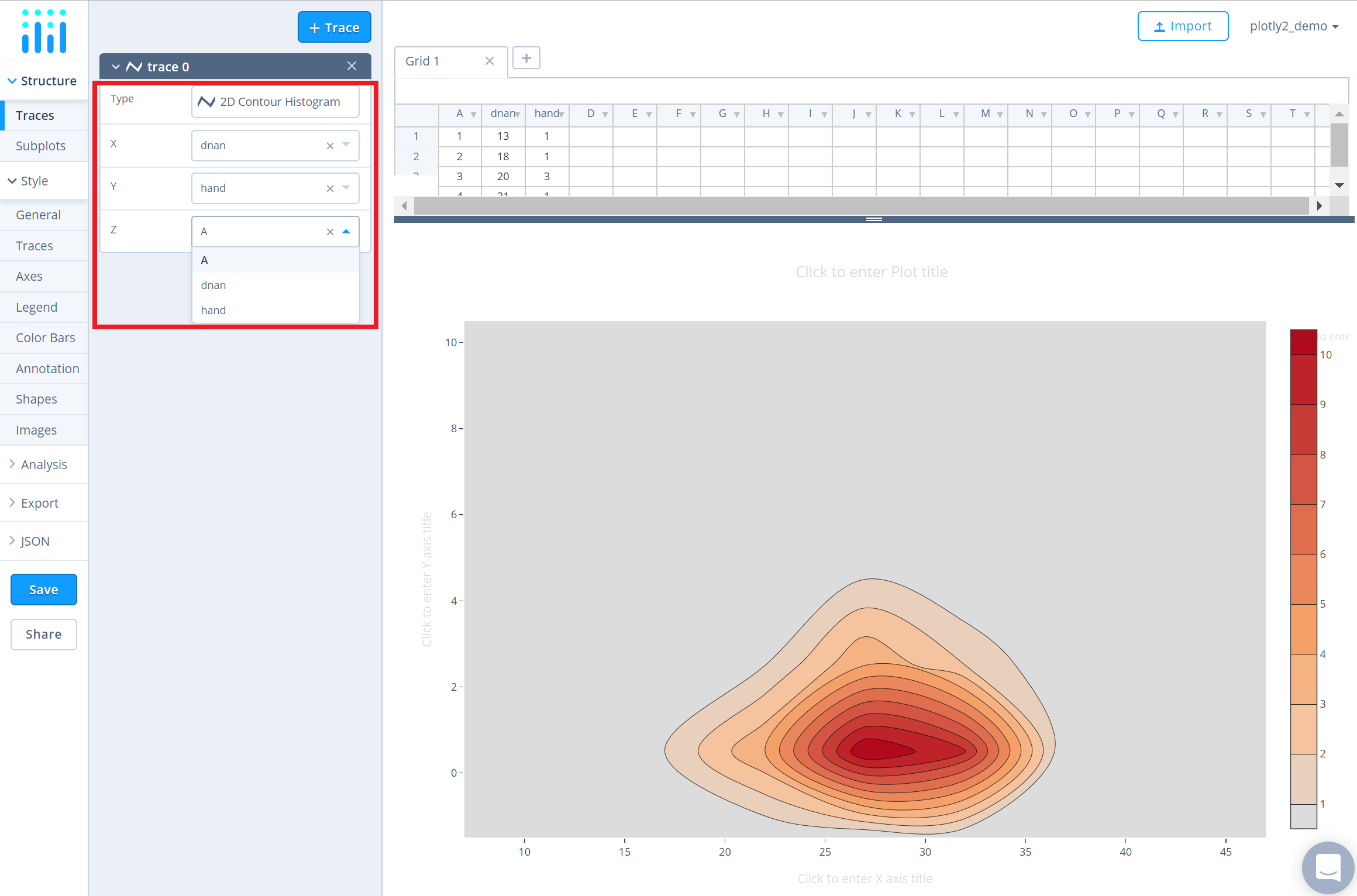This screenshot has width=1357, height=896.
Task: Open Traces style settings
Action: click(x=44, y=246)
